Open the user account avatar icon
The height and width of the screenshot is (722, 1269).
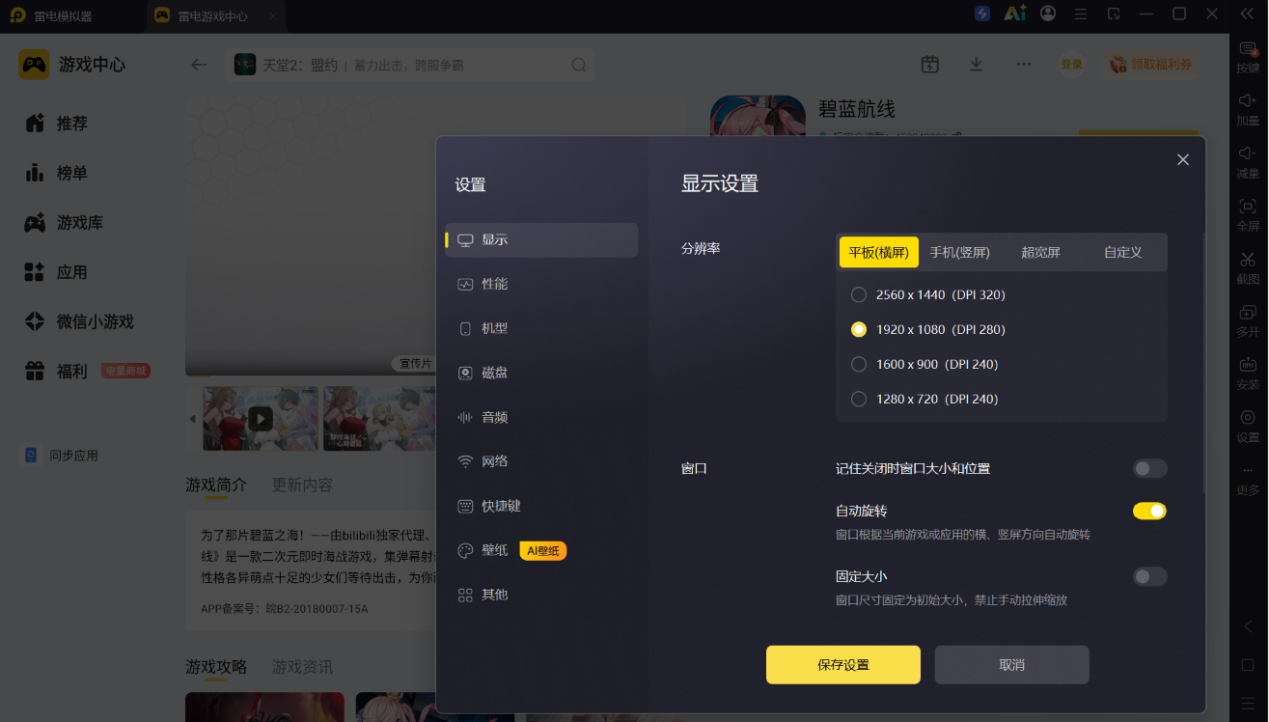click(x=1048, y=14)
